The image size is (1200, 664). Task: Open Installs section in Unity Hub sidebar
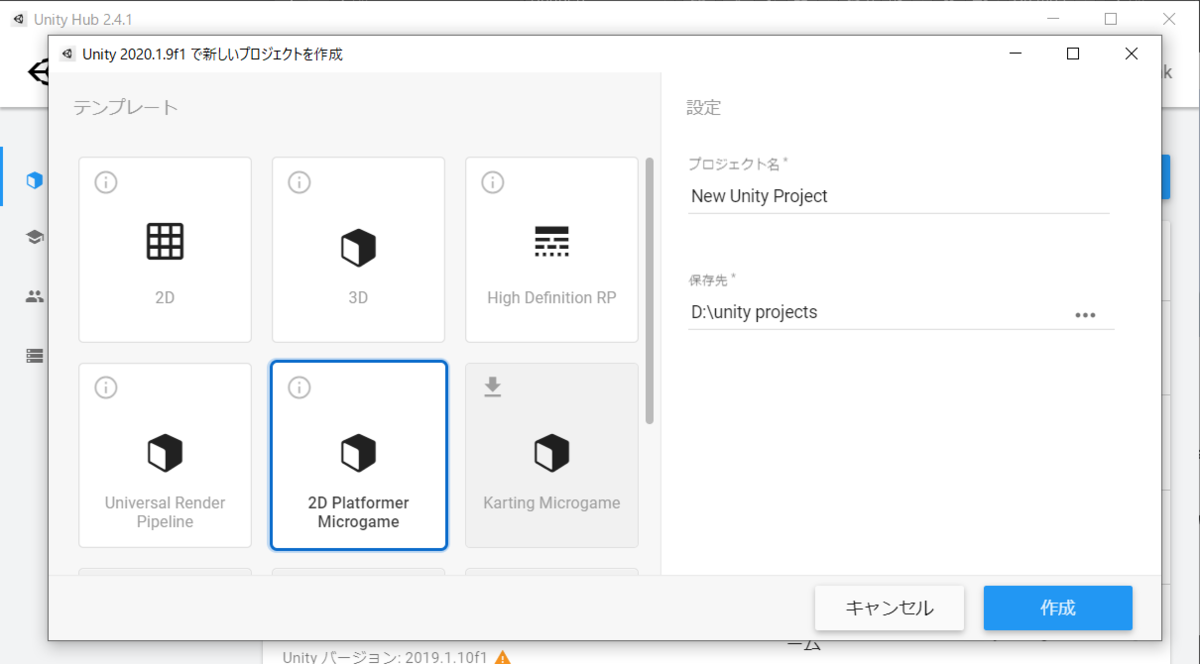pos(35,355)
